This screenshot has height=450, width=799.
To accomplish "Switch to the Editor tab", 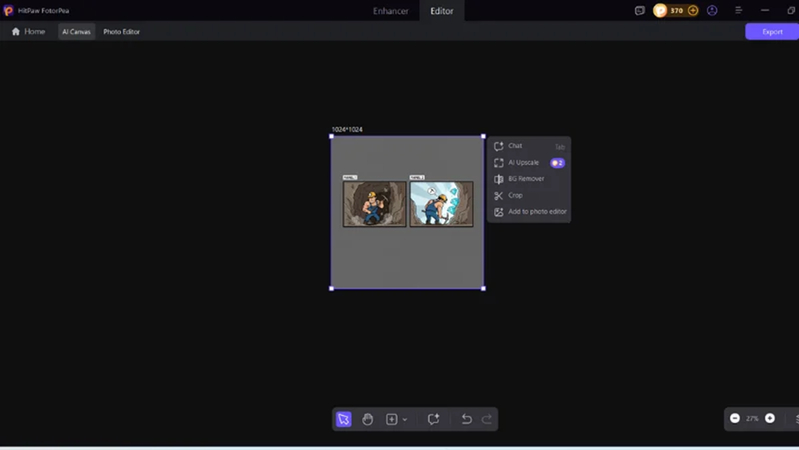I will [x=442, y=11].
